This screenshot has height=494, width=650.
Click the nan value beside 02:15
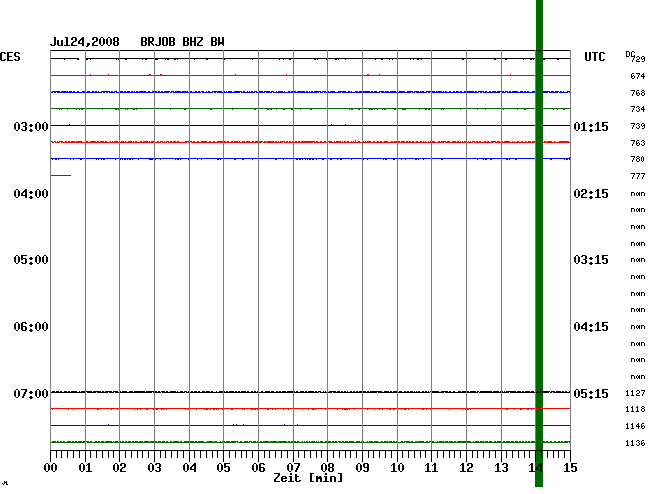[x=638, y=194]
